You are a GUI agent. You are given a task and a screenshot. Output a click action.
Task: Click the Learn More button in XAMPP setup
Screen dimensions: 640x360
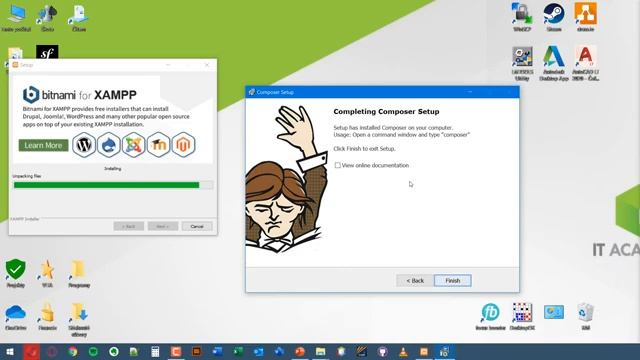click(x=43, y=145)
